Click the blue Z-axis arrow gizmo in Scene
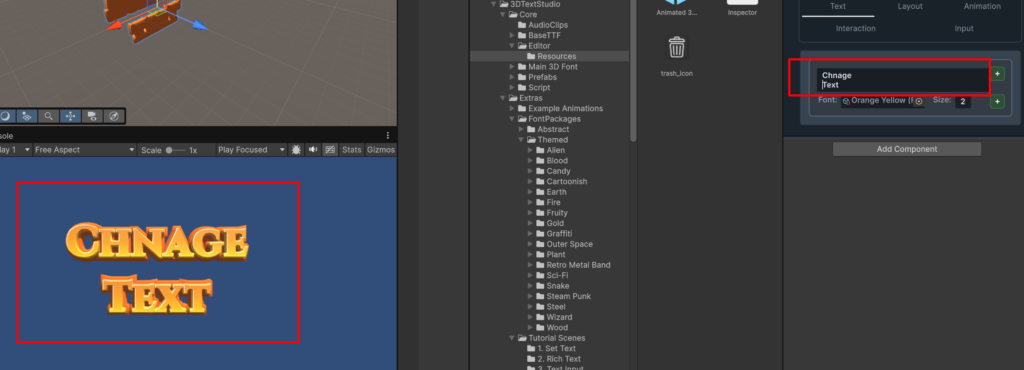The width and height of the screenshot is (1024, 370). [199, 26]
